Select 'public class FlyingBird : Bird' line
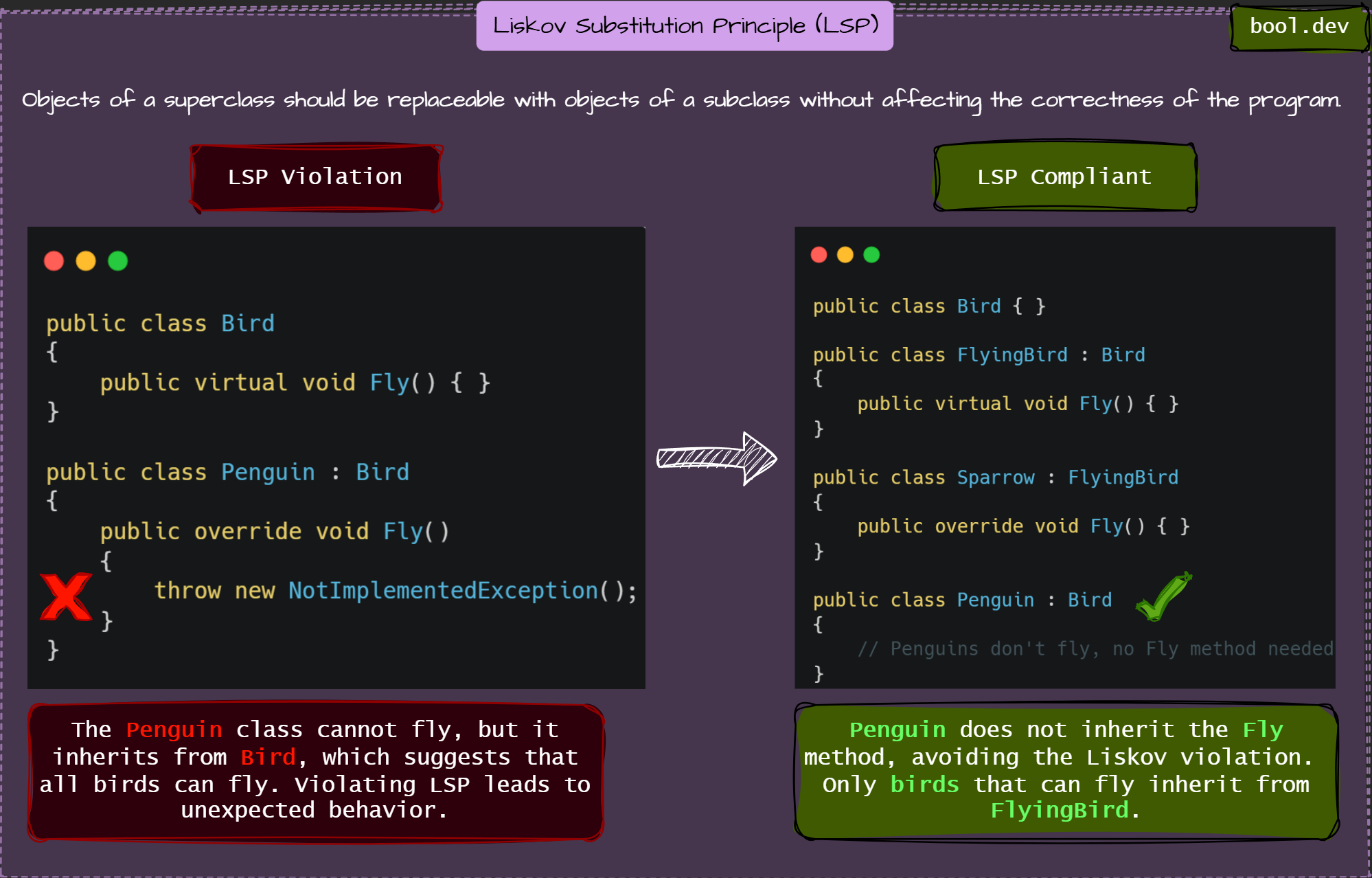This screenshot has height=878, width=1372. [x=979, y=355]
